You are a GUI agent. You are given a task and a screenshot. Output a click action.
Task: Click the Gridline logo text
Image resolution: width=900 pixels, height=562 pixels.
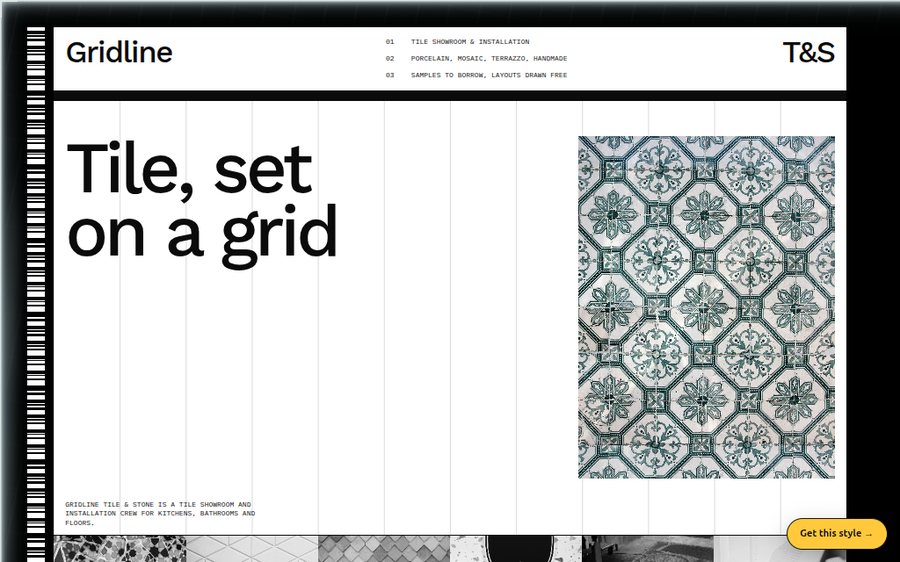[119, 52]
